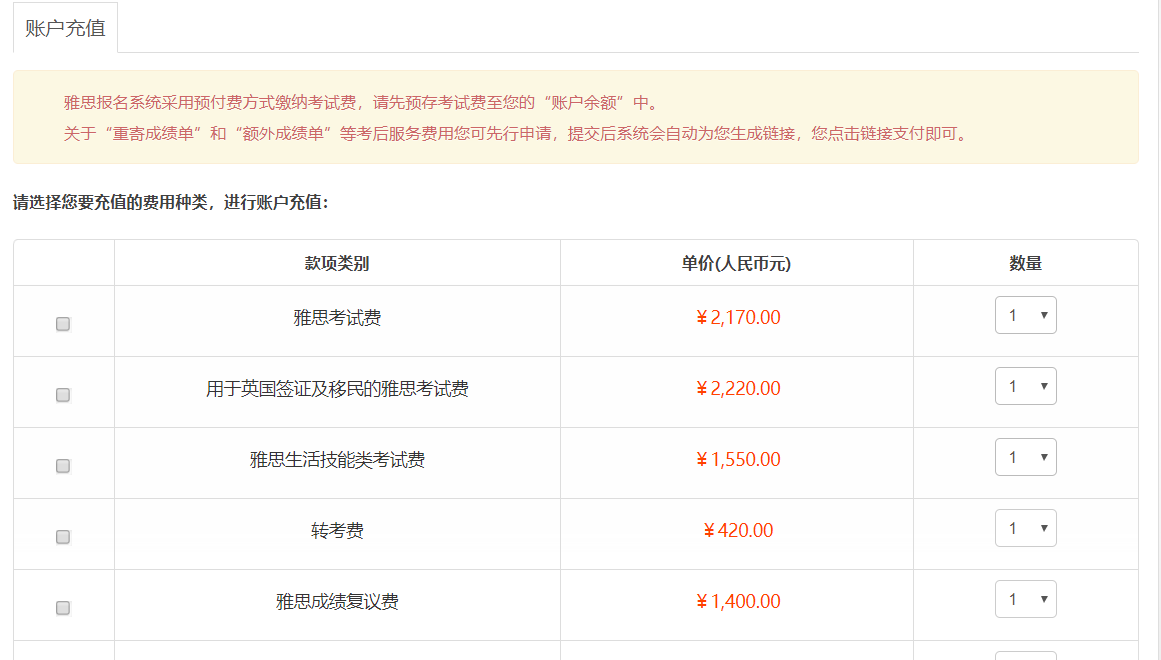Enable the 转考费 checkbox

[63, 537]
